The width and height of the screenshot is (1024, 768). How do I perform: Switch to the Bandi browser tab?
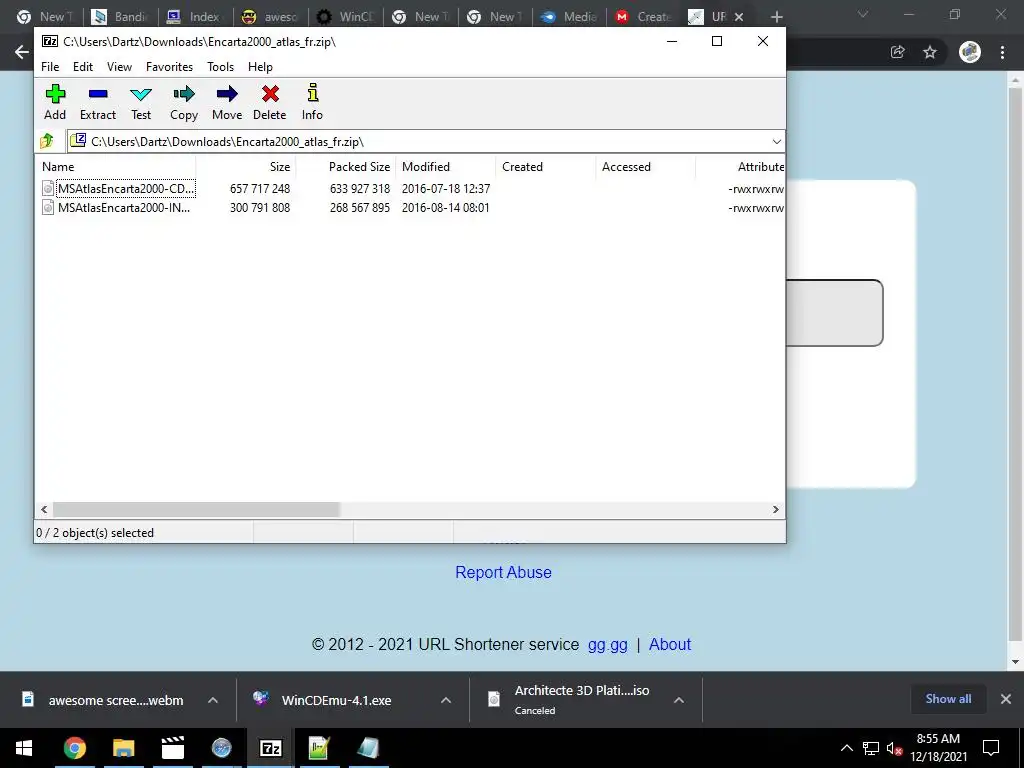[x=121, y=16]
